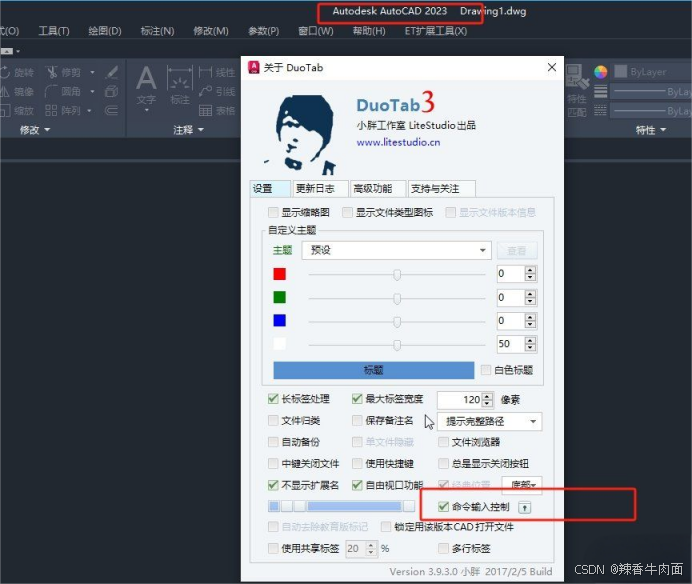The image size is (692, 584).
Task: Open the 绘图(D) menu
Action: coord(105,31)
